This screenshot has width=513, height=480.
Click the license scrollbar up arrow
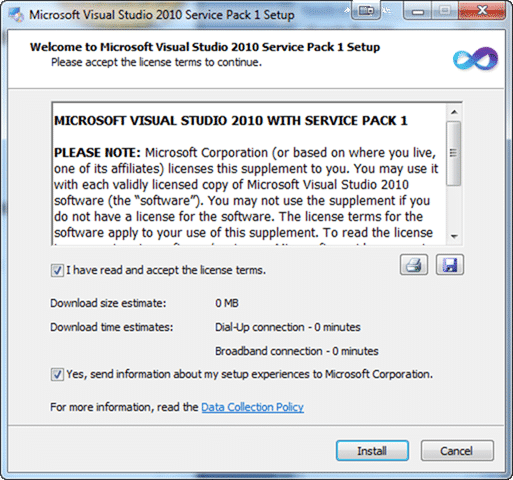[454, 112]
